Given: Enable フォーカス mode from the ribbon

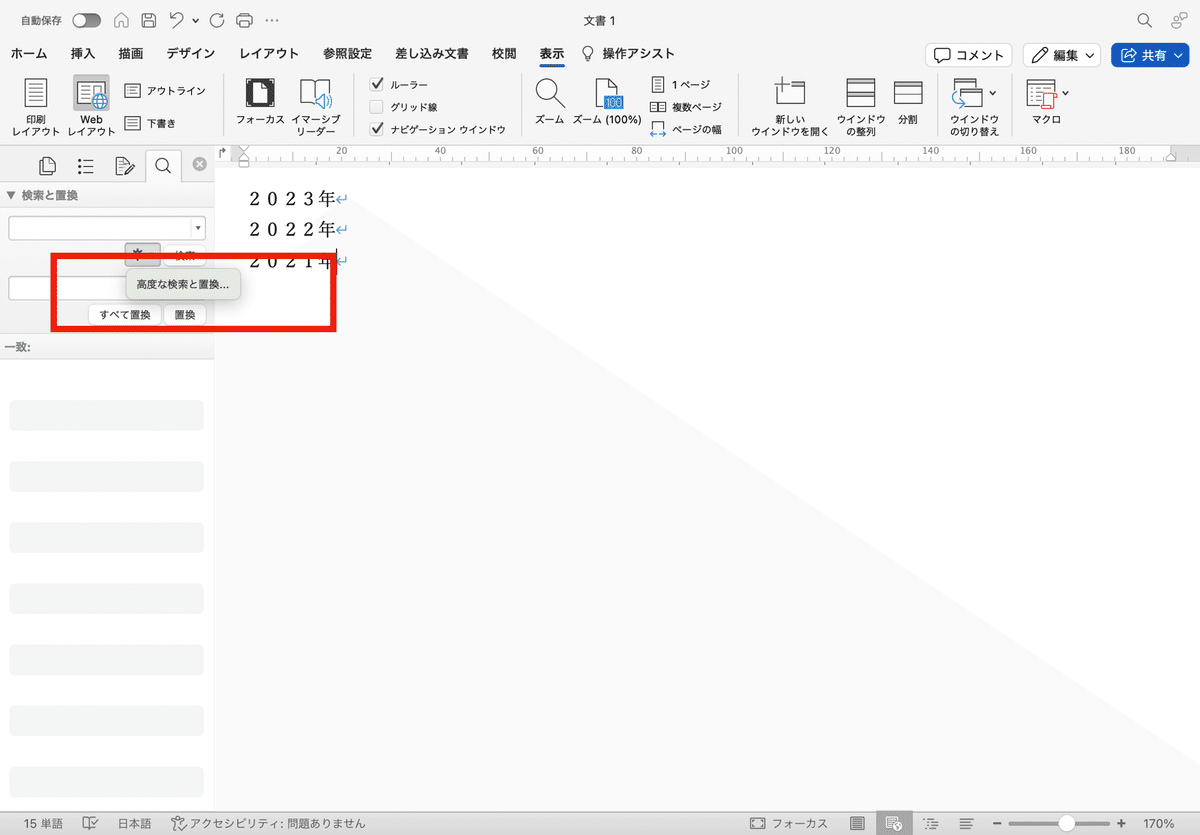Looking at the screenshot, I should (260, 102).
